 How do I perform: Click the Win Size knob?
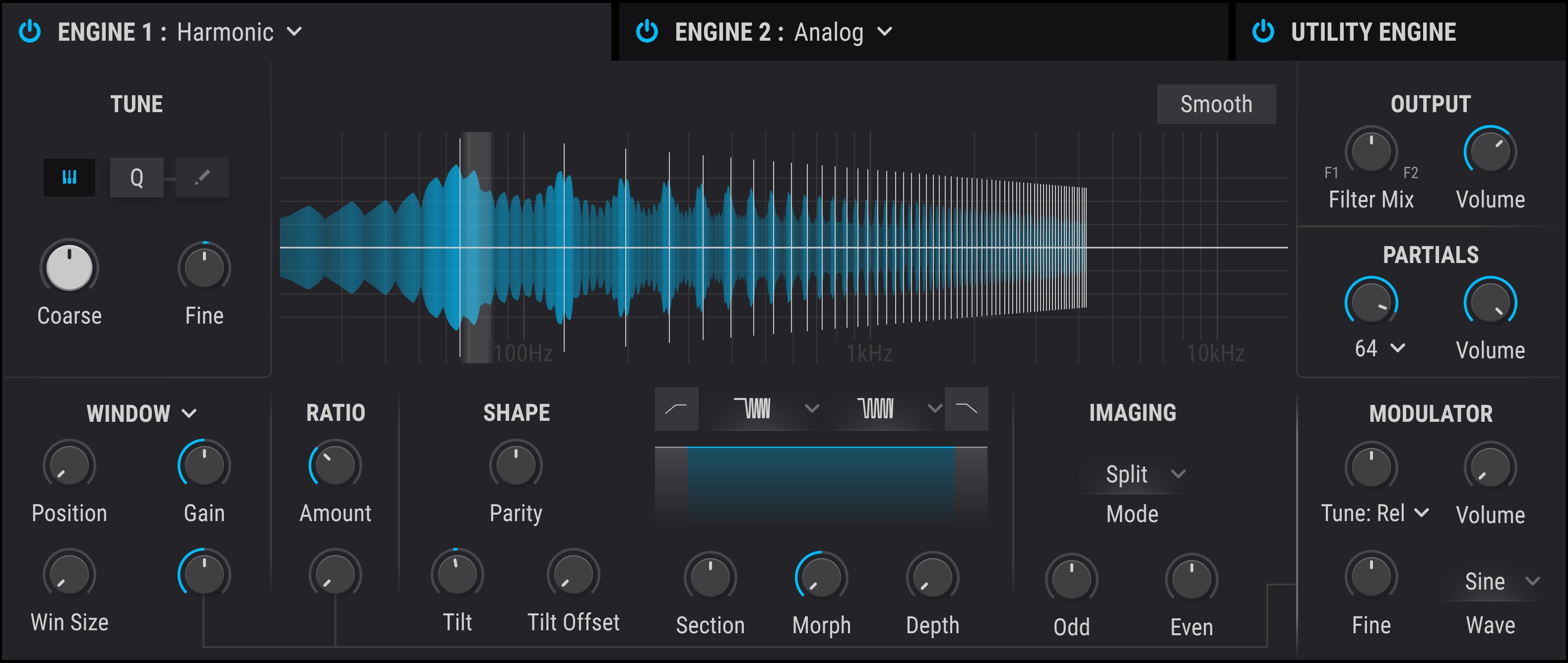[x=69, y=574]
